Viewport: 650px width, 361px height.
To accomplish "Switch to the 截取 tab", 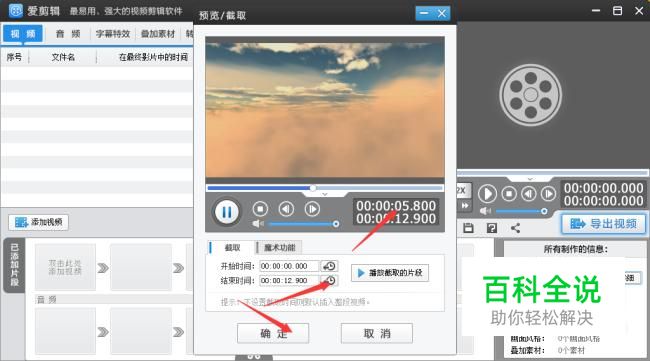I will [x=231, y=247].
